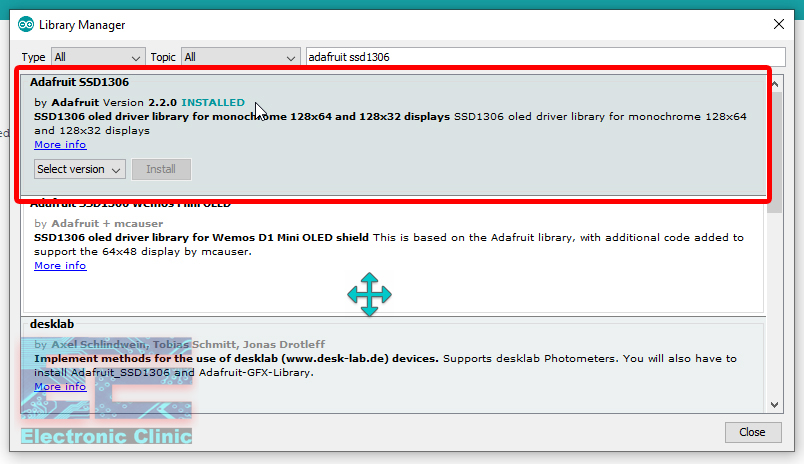Click the Install button for Adafruit SSD1306

point(161,169)
